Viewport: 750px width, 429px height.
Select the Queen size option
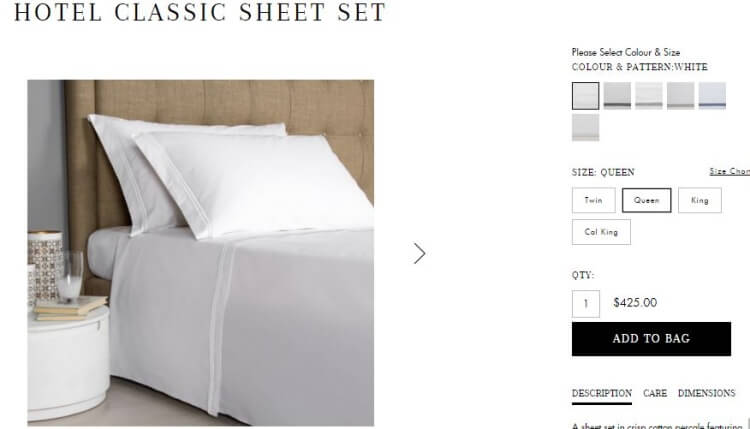coord(647,200)
